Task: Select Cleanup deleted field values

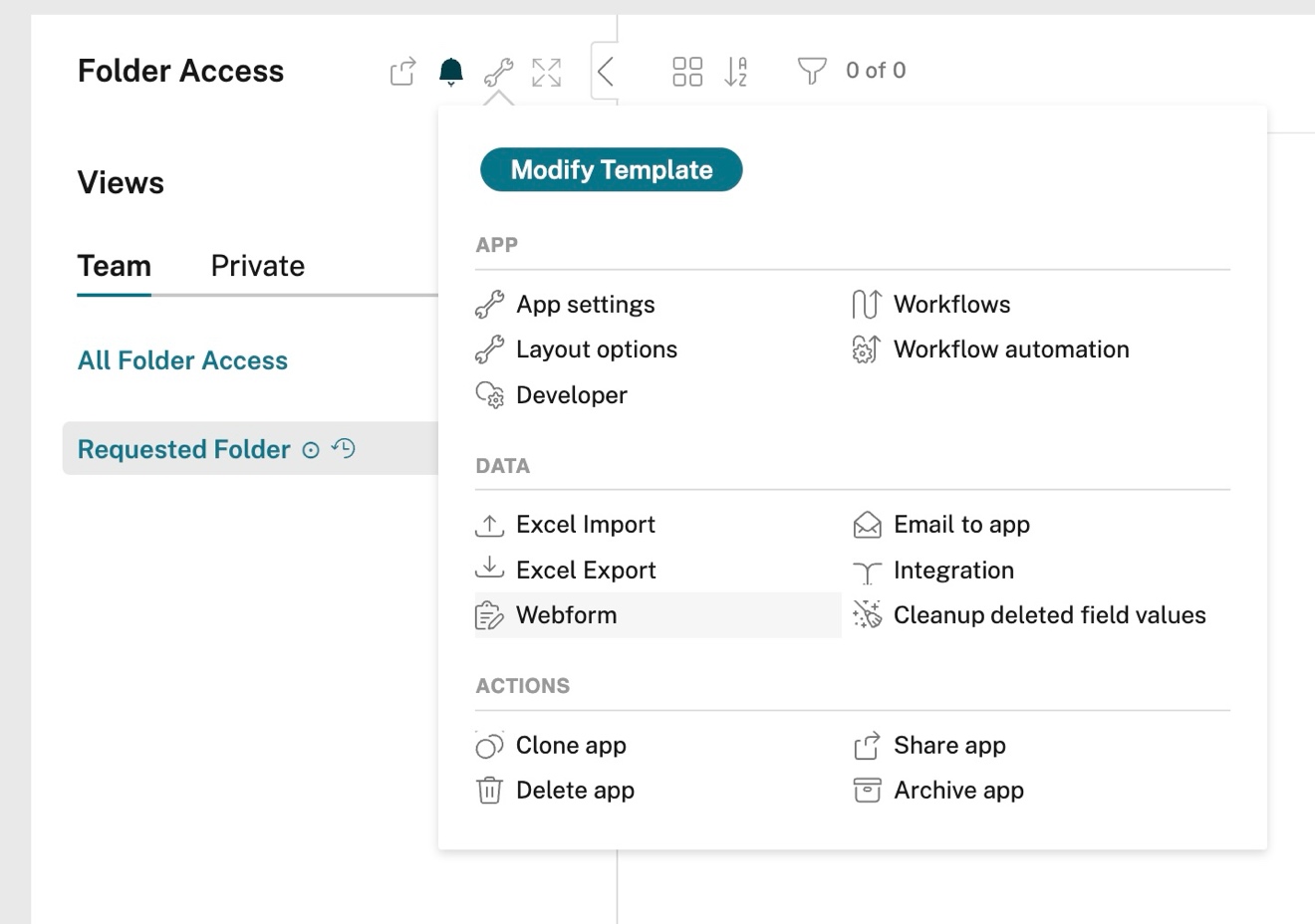Action: pos(1049,615)
